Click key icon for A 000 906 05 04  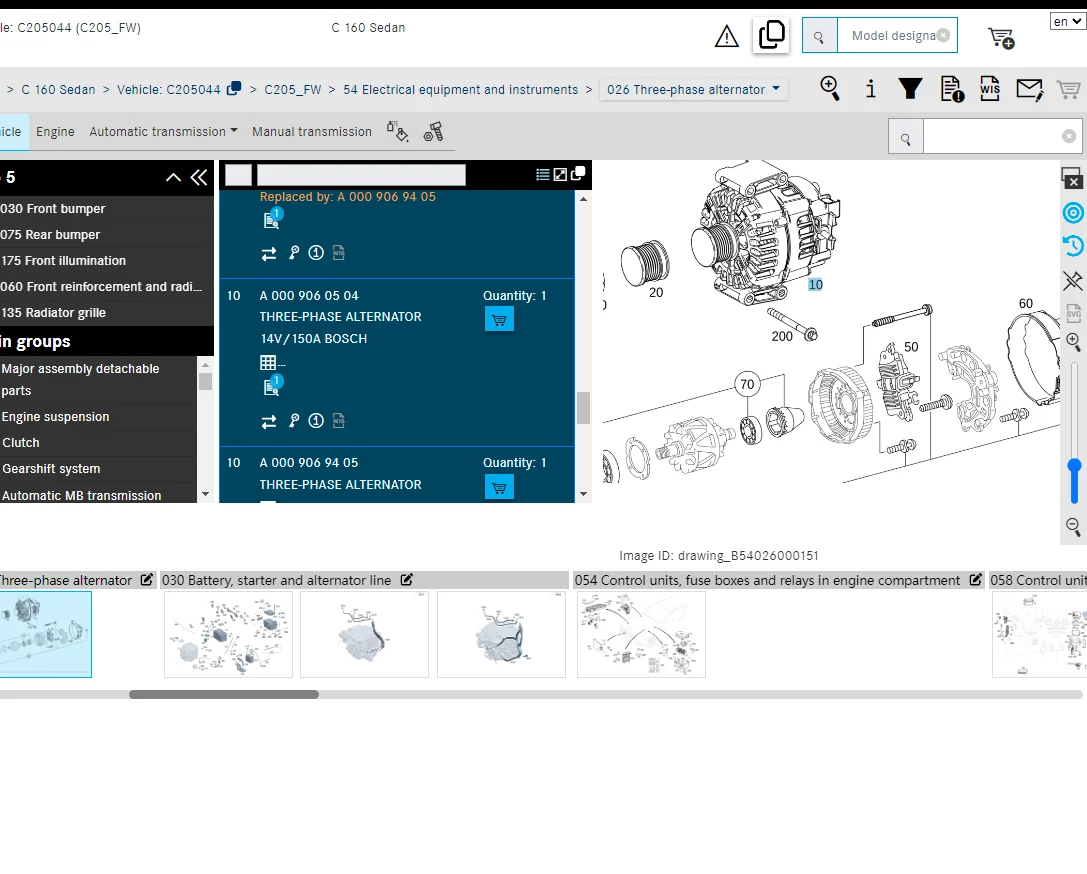coord(294,421)
